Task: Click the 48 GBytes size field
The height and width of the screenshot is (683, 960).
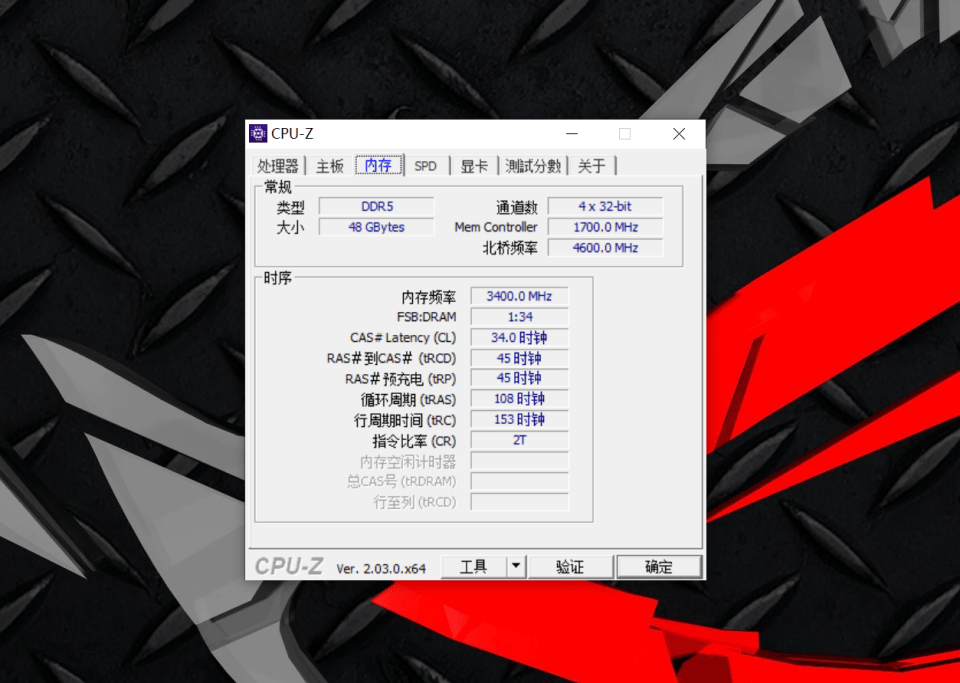Action: (x=377, y=227)
